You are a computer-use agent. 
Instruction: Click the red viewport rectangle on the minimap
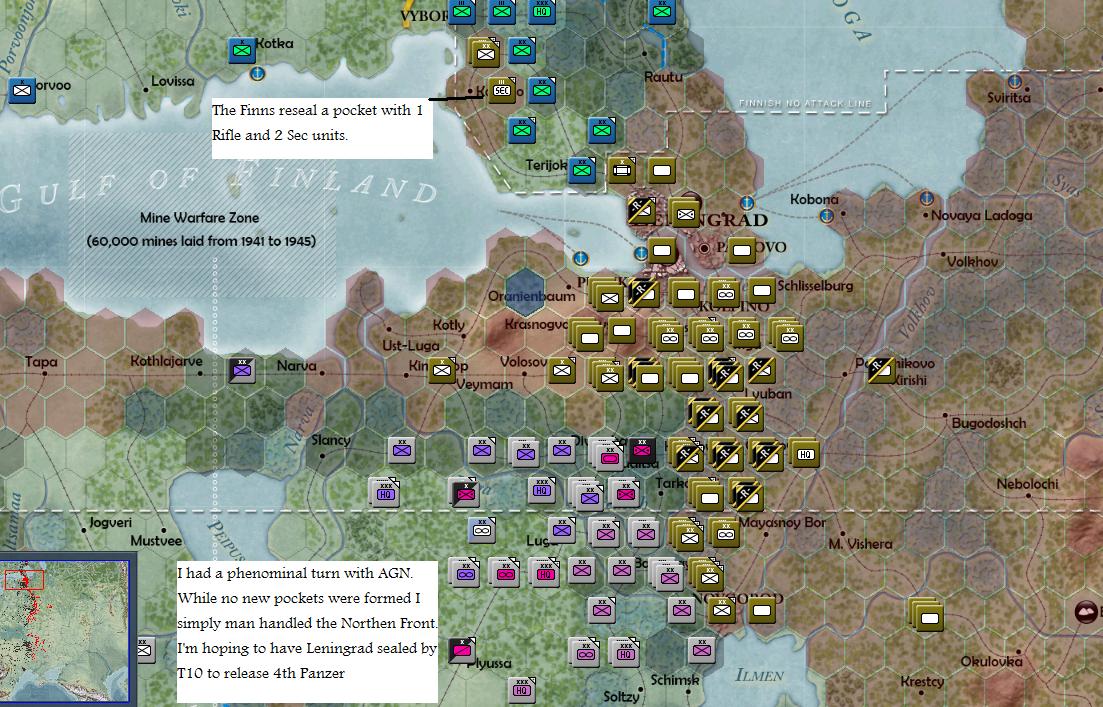[x=24, y=580]
